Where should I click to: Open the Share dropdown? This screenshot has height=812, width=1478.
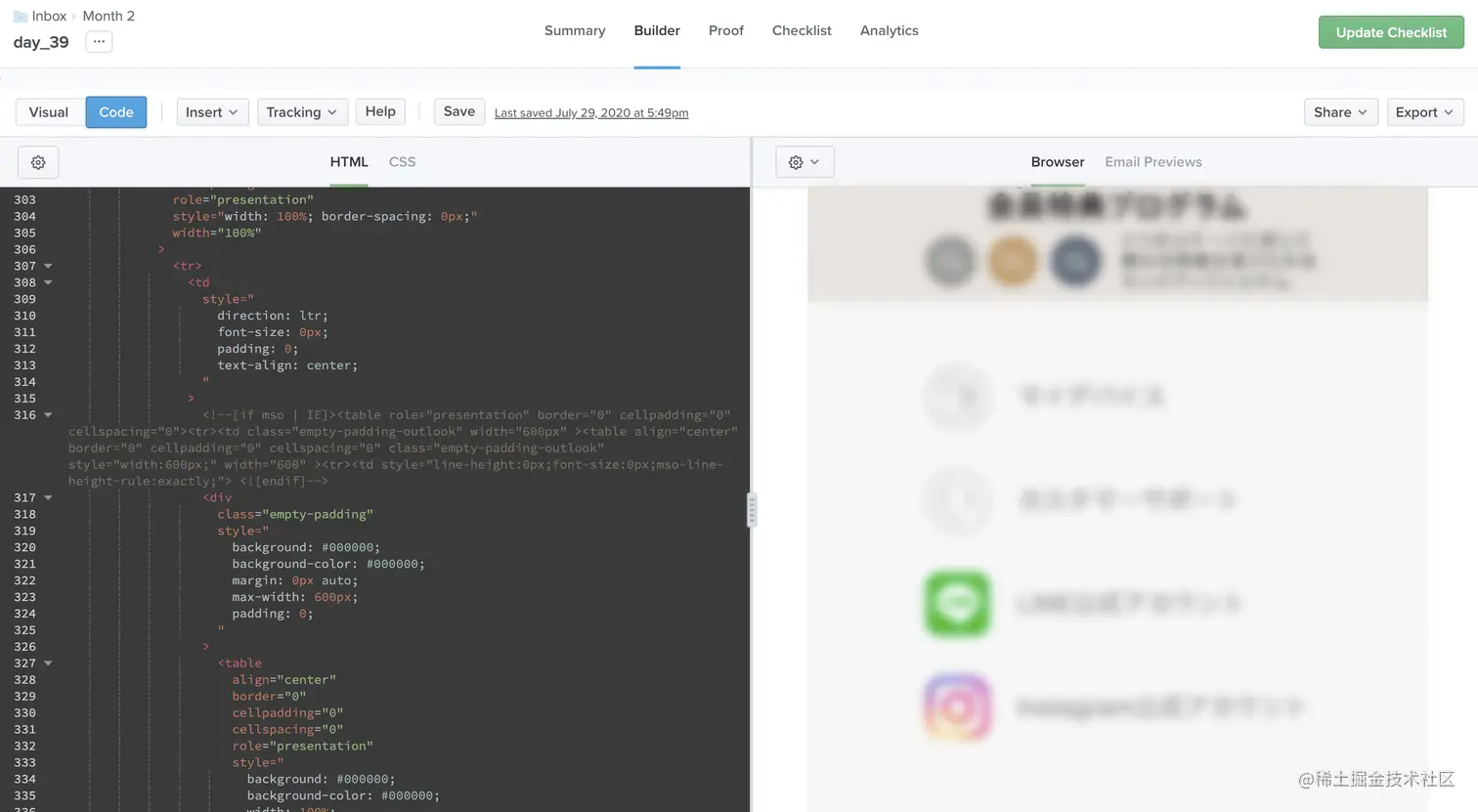pos(1338,111)
